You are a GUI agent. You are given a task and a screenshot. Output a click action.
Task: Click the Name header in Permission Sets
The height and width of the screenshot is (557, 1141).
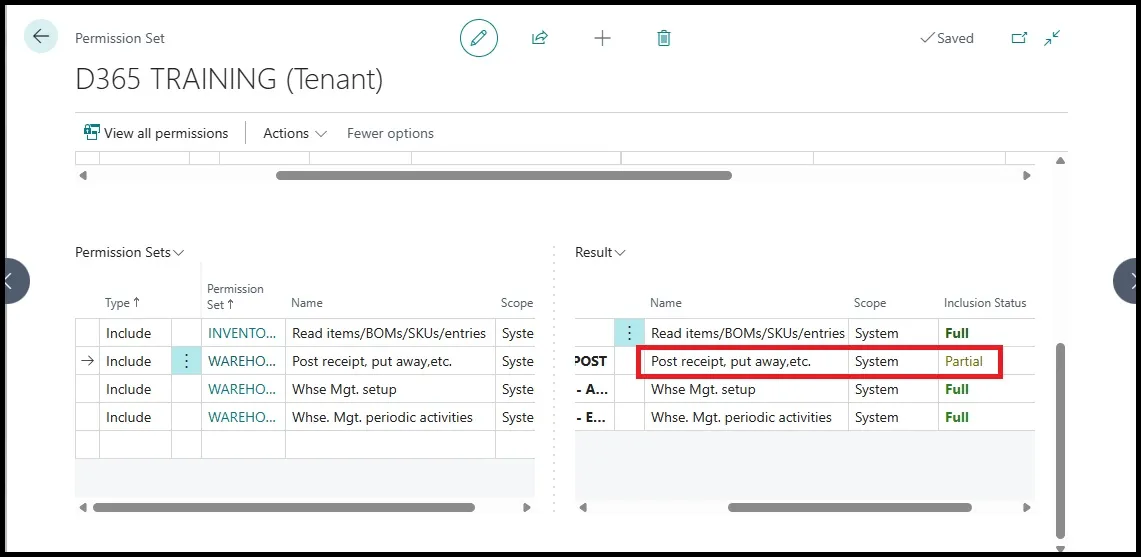[306, 303]
